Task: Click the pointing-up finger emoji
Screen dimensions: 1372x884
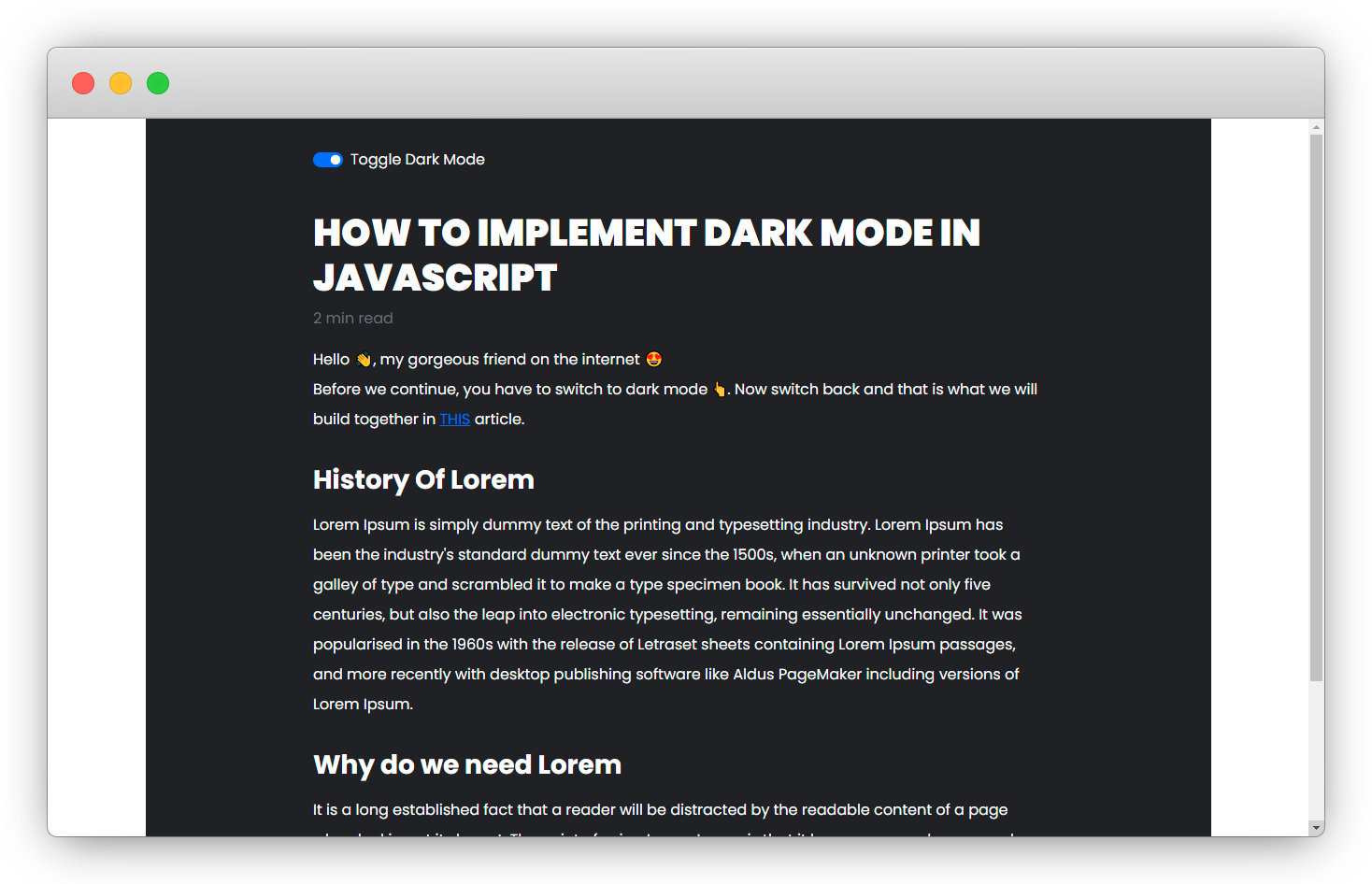Action: tap(720, 389)
